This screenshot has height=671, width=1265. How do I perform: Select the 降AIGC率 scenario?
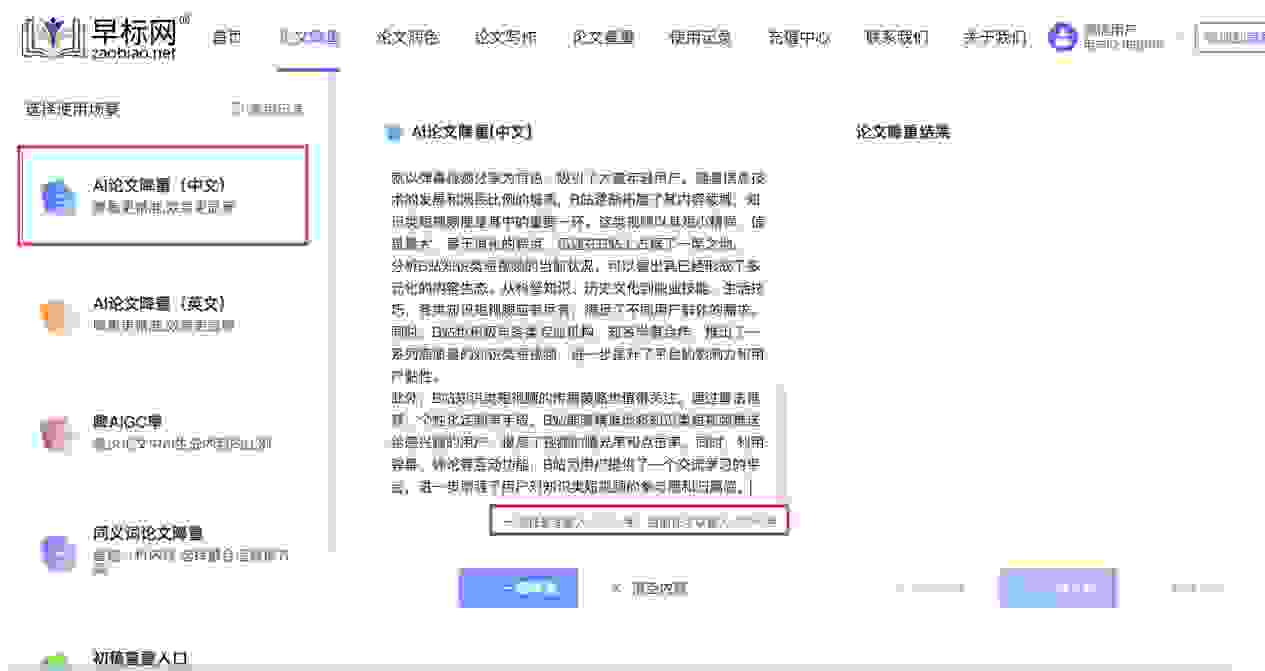pos(163,432)
